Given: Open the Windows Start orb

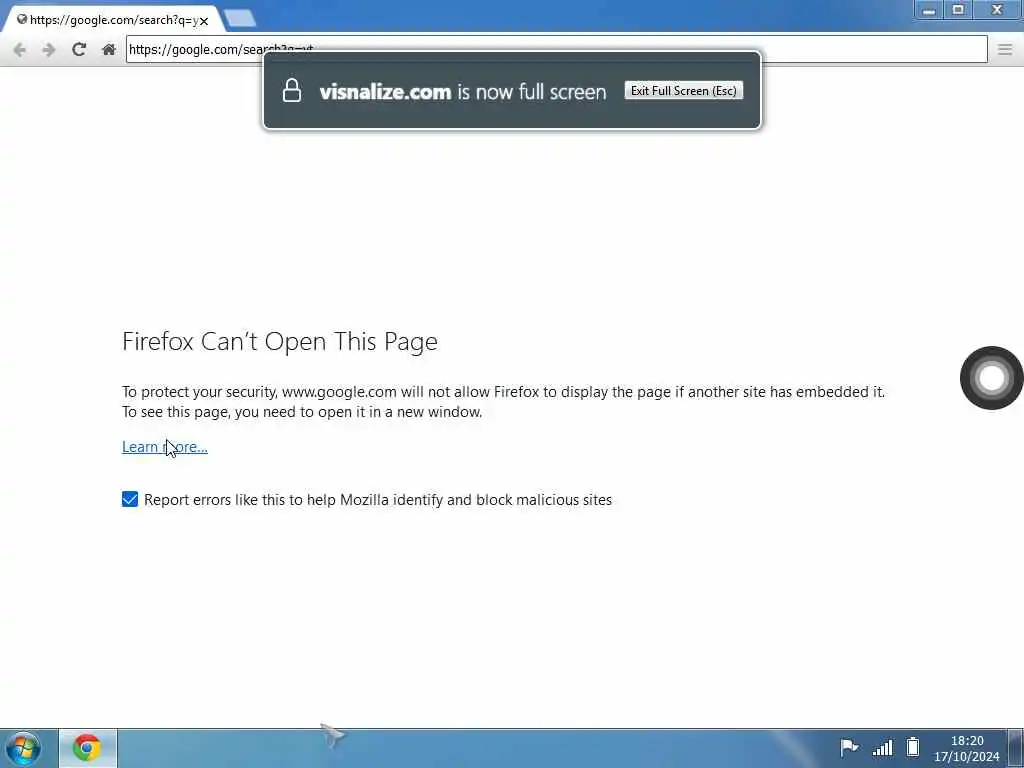Looking at the screenshot, I should pos(24,748).
